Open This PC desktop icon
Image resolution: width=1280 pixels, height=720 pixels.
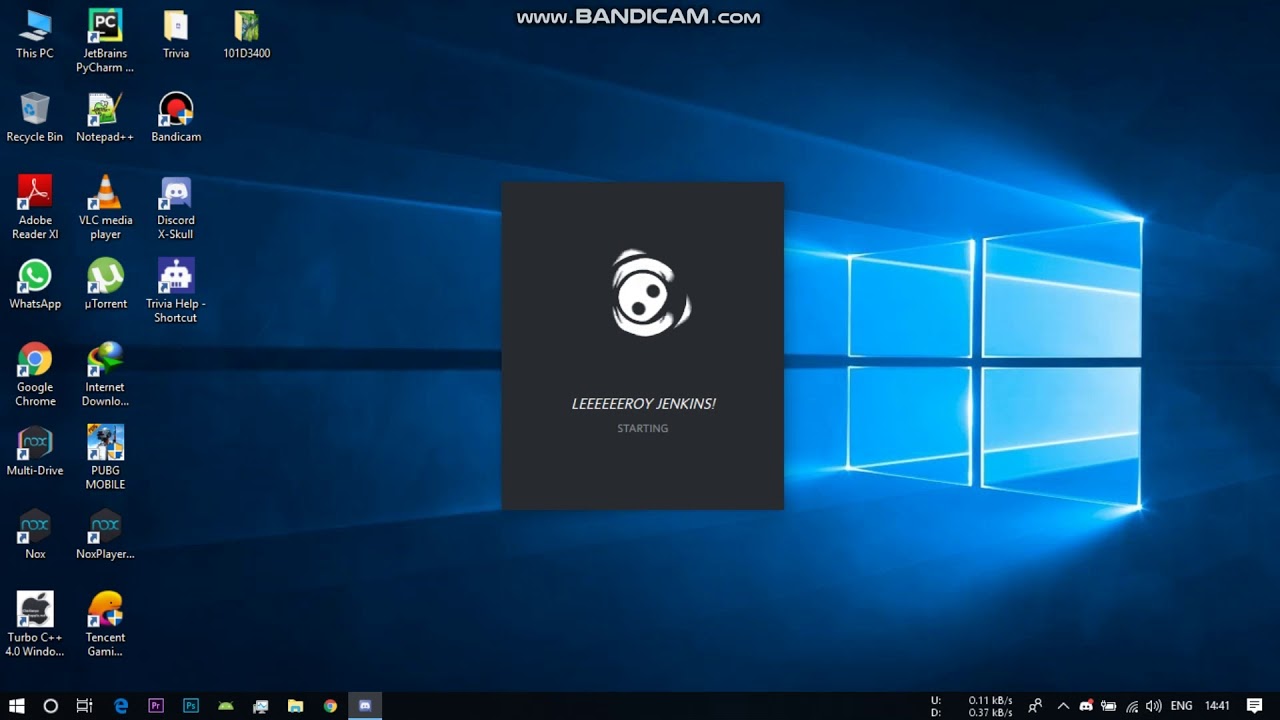click(x=35, y=34)
